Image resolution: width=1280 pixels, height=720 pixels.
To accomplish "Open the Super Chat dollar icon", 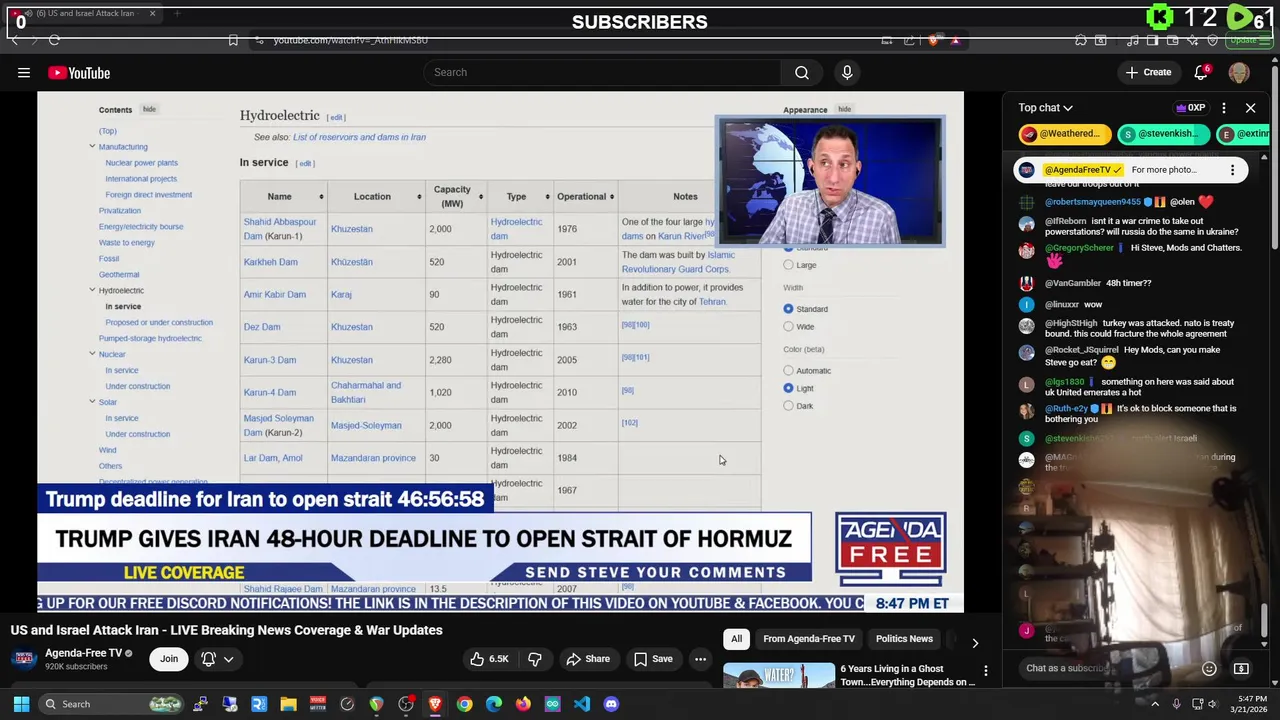I will click(1241, 668).
